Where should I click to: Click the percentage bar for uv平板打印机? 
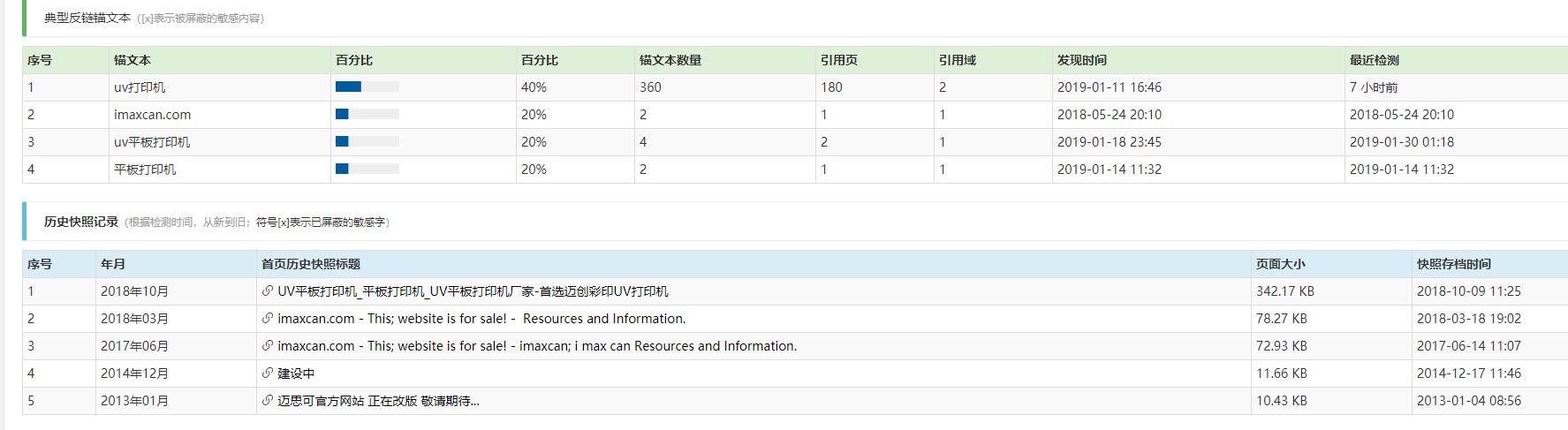[x=367, y=142]
